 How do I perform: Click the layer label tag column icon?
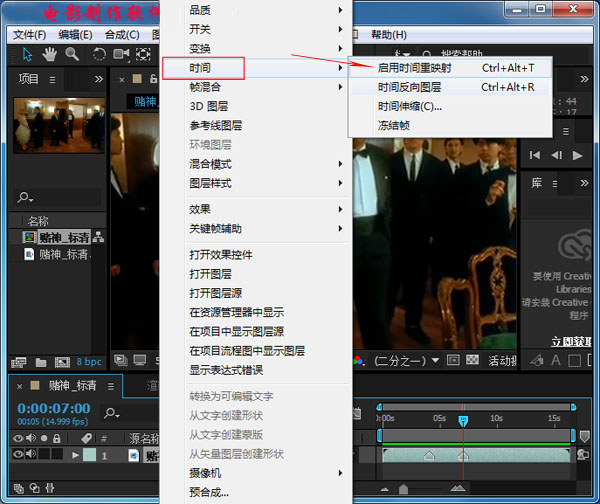click(86, 438)
